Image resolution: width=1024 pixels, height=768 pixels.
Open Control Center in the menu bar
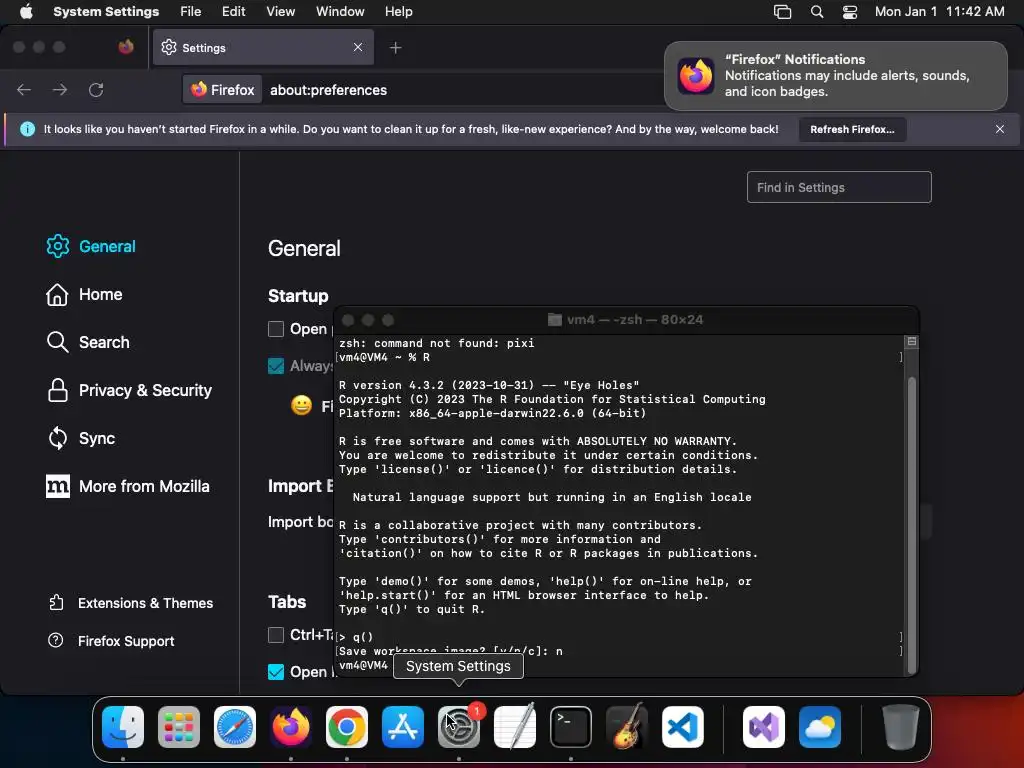[850, 12]
